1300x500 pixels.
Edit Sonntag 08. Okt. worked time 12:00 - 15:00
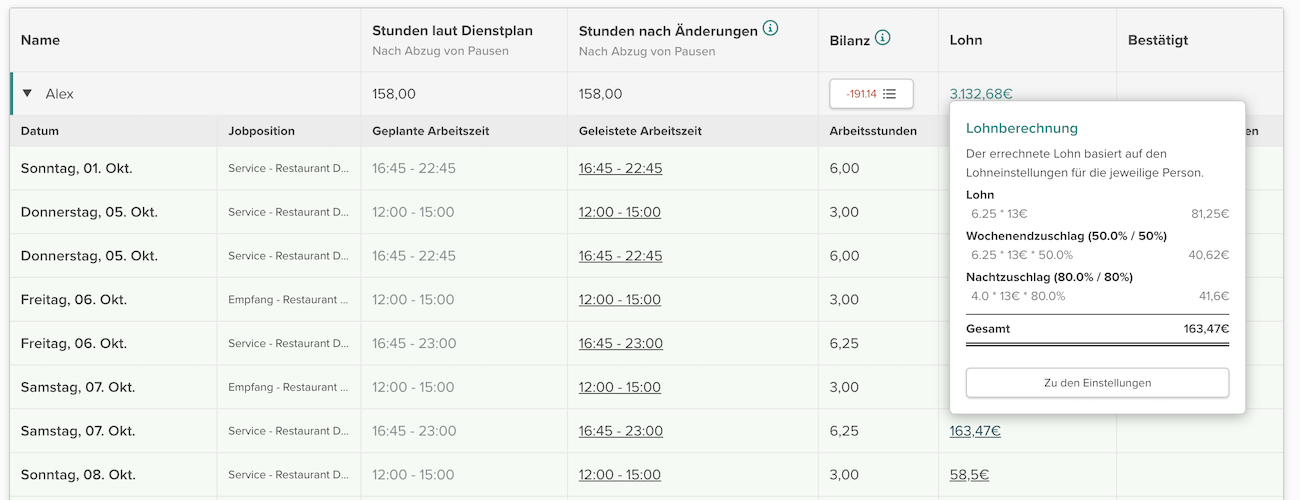click(619, 475)
